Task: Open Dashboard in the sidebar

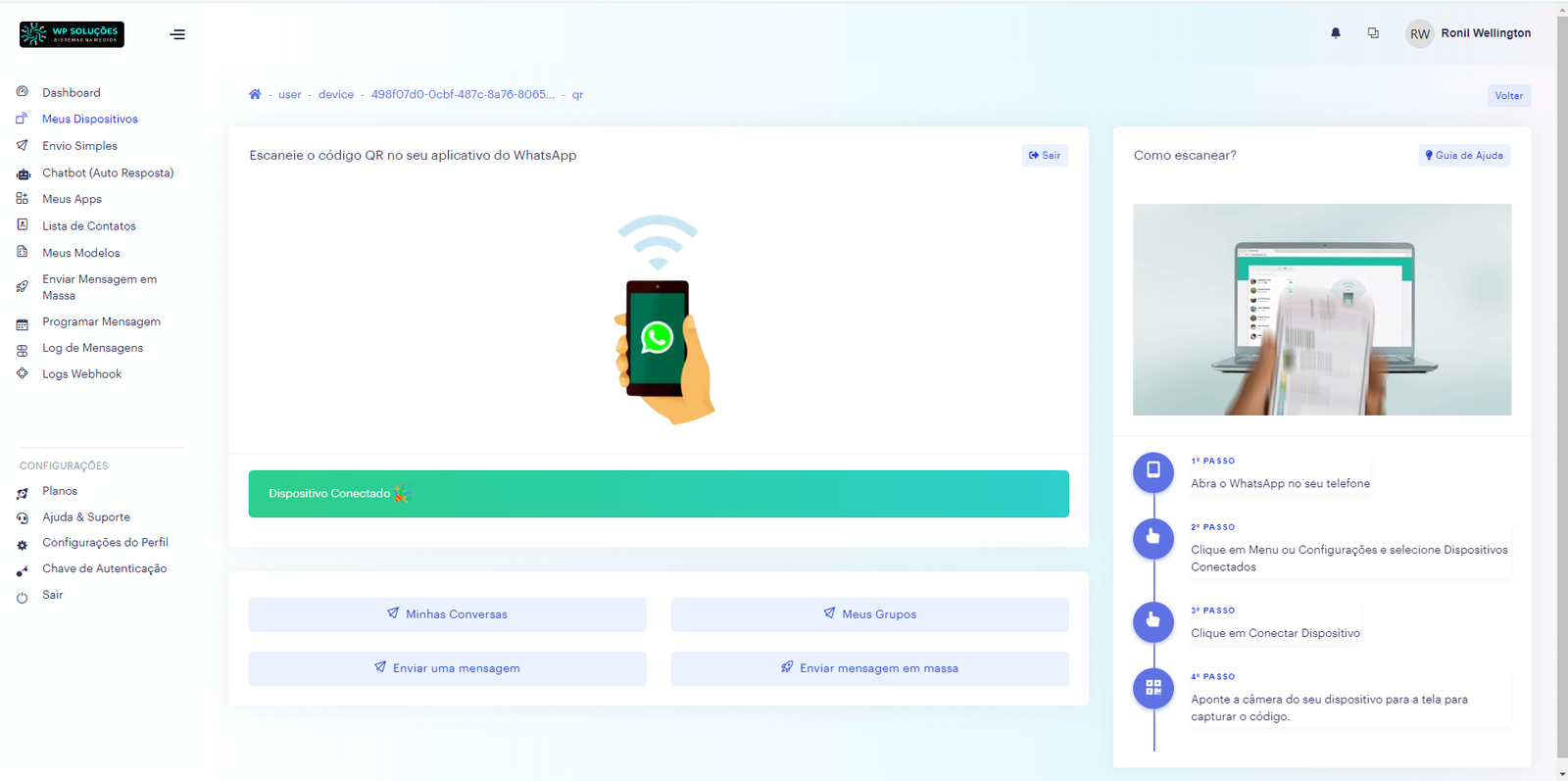Action: [x=71, y=93]
